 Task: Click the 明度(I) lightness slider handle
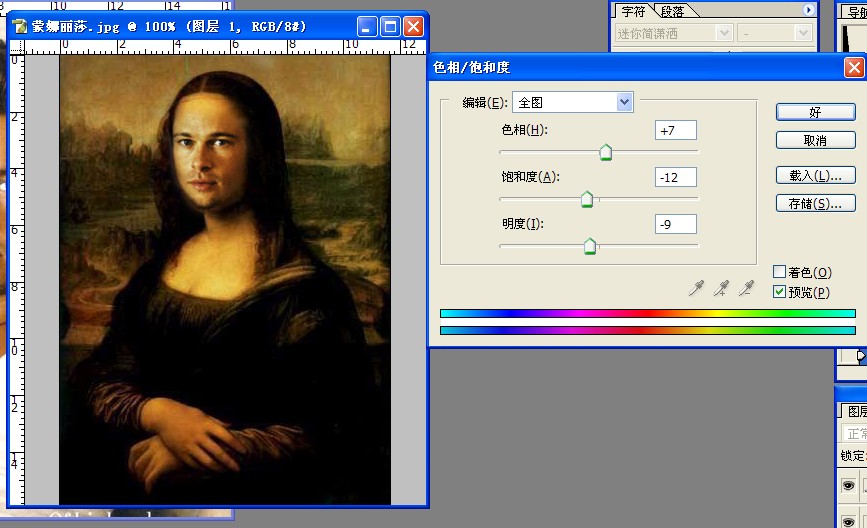590,246
